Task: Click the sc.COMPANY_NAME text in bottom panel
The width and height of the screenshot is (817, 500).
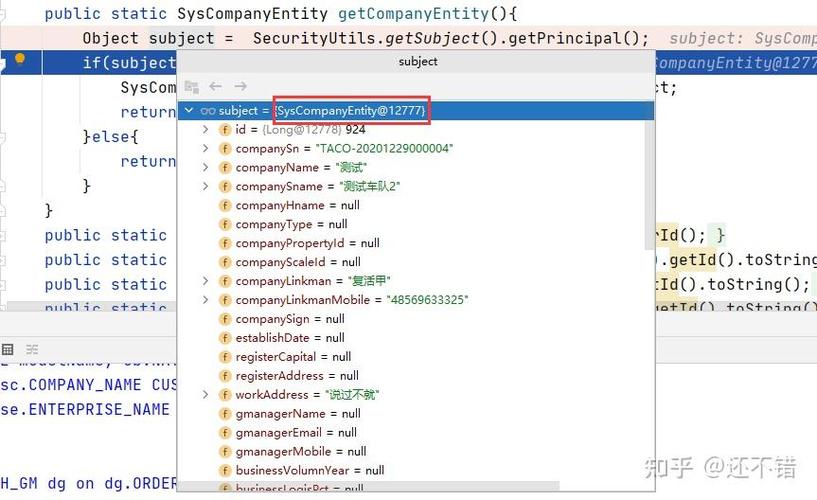Action: [x=70, y=385]
